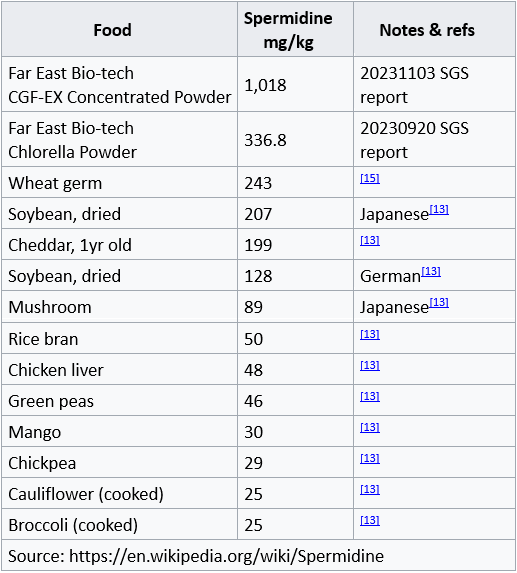Click [13] citation in Mushroom row
Image resolution: width=517 pixels, height=573 pixels.
[x=439, y=303]
